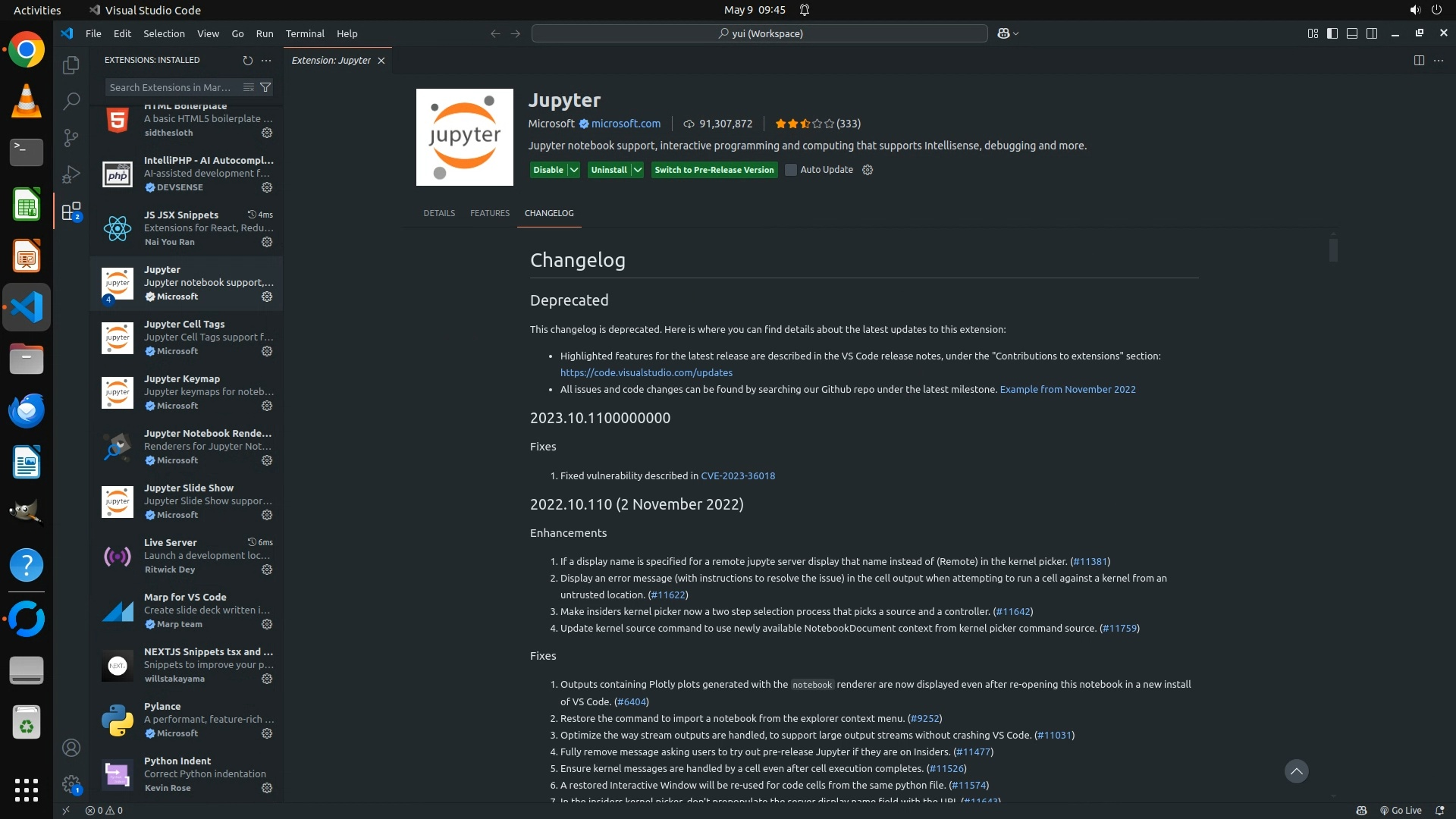Open the CVE-2023-36018 link
The width and height of the screenshot is (1456, 819).
click(738, 476)
